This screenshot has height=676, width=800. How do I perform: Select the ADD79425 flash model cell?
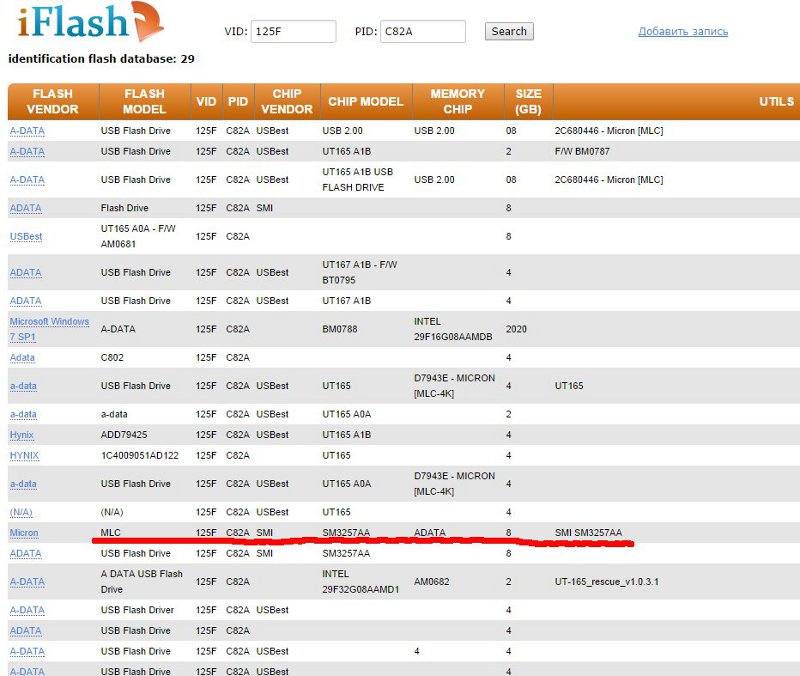point(124,435)
